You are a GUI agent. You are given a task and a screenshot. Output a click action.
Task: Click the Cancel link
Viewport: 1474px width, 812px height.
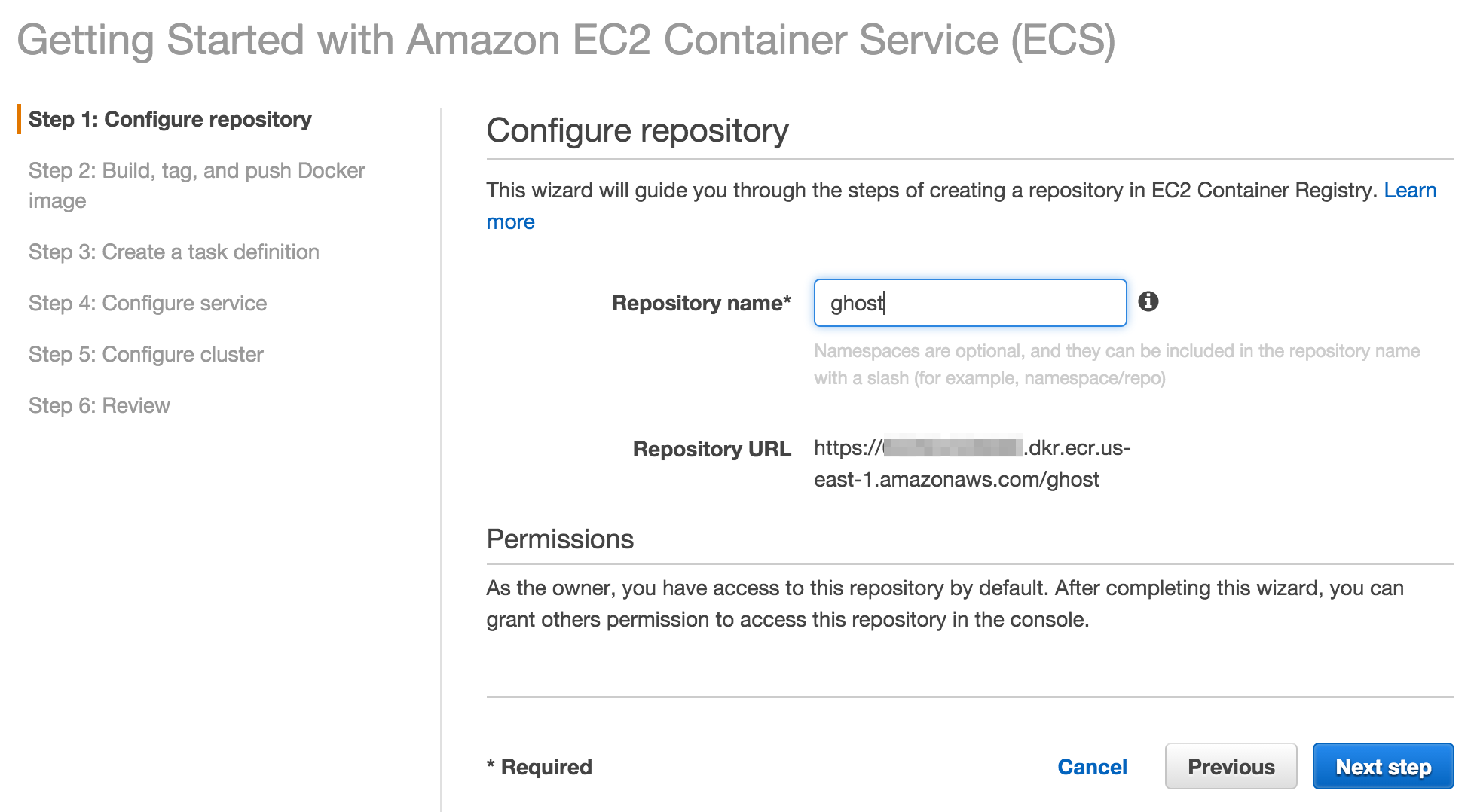point(1093,766)
